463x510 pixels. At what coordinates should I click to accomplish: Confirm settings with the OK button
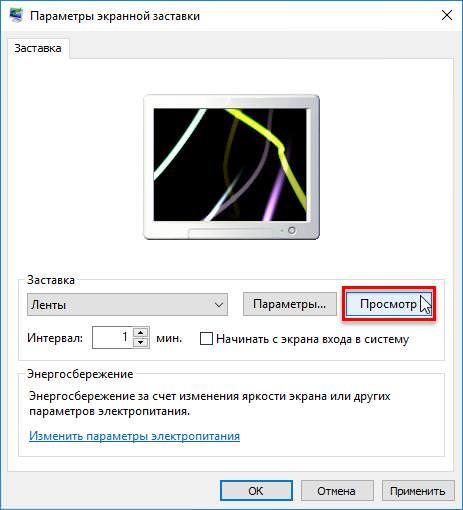256,491
